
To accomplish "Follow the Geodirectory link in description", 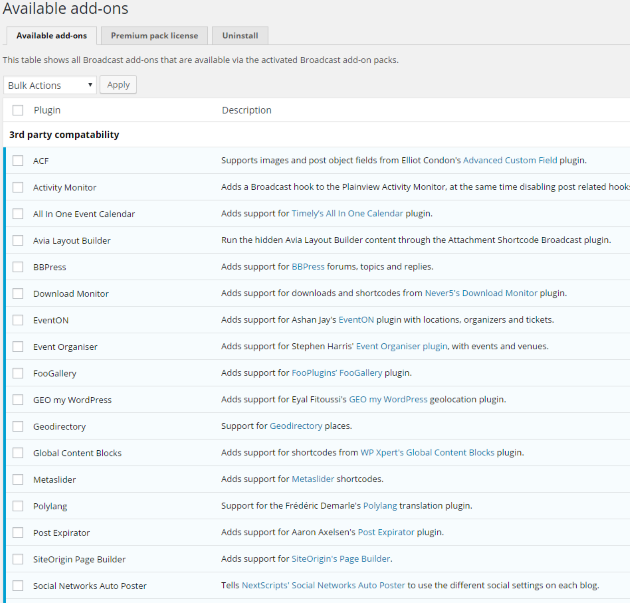I will point(296,426).
